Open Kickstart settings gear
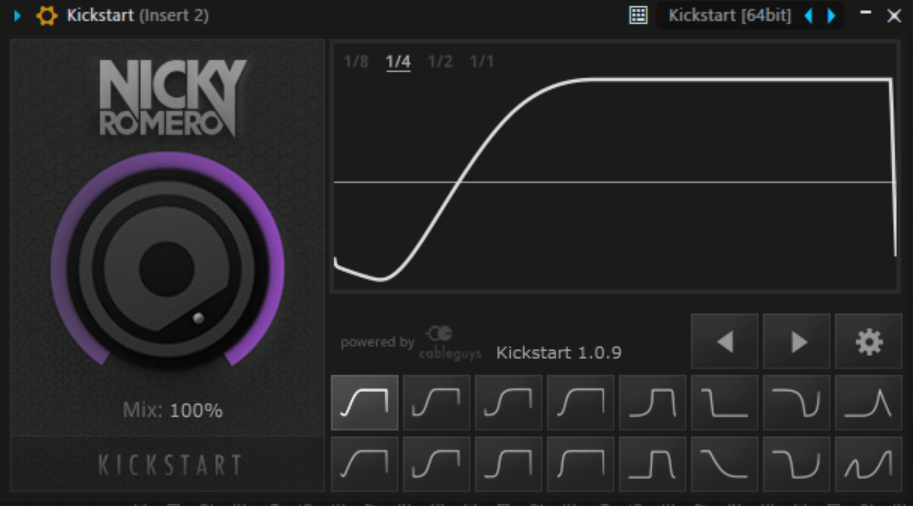Screen dimensions: 913x506 tap(868, 342)
